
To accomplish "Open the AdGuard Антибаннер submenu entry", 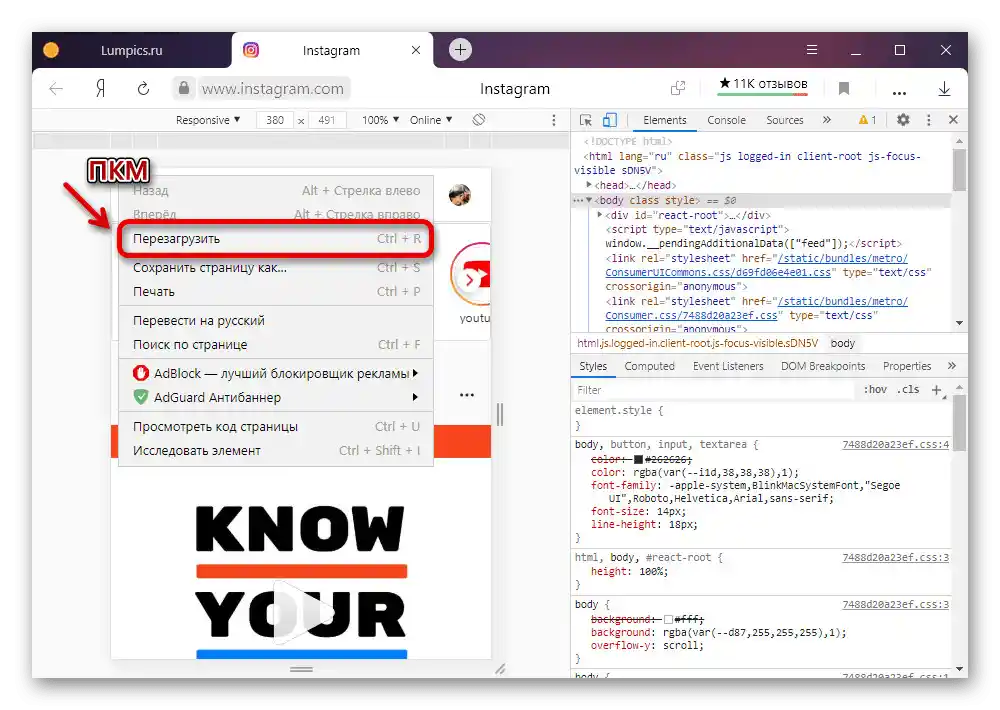I will coord(276,397).
